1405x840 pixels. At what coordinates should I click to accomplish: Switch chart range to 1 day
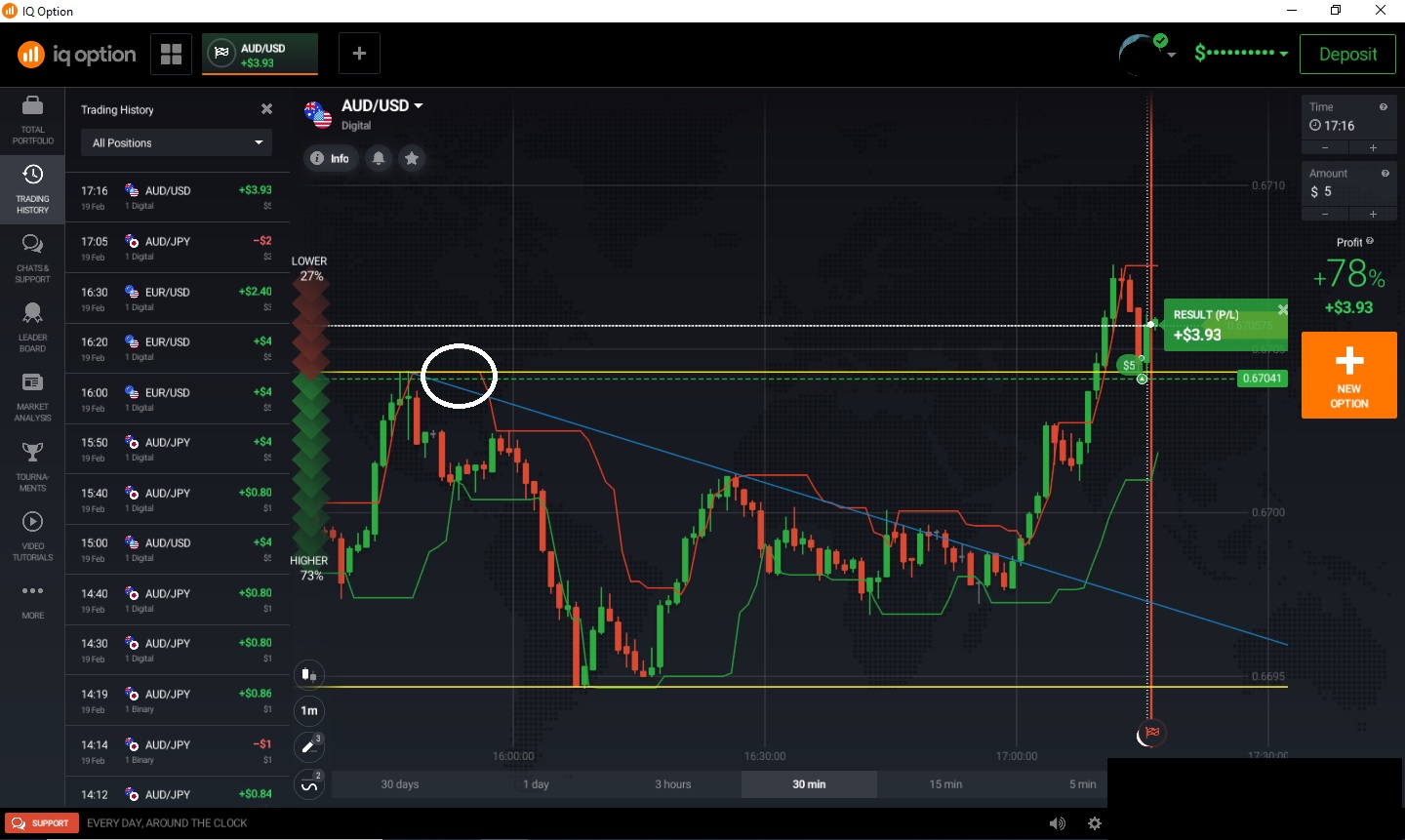pyautogui.click(x=536, y=784)
